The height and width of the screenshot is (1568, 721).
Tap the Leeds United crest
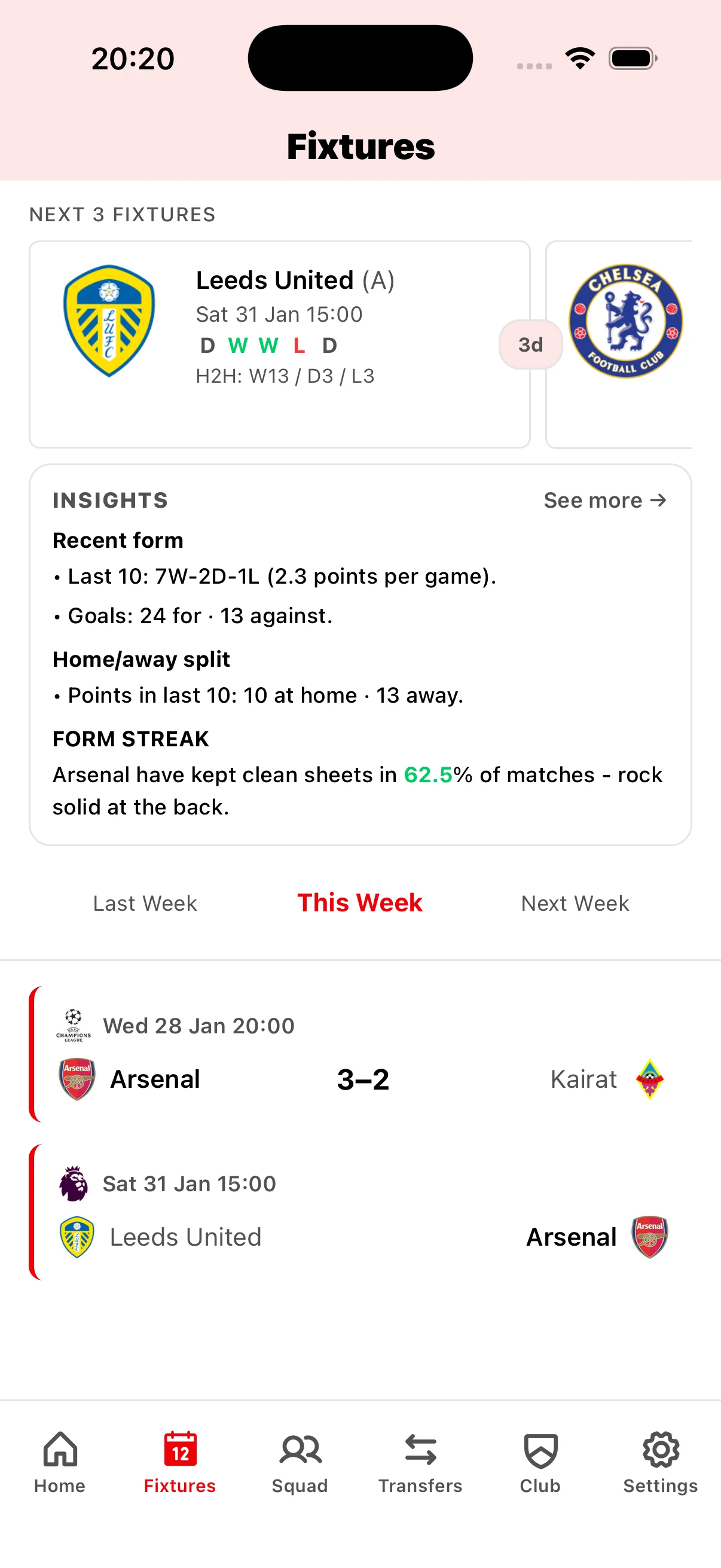point(108,321)
